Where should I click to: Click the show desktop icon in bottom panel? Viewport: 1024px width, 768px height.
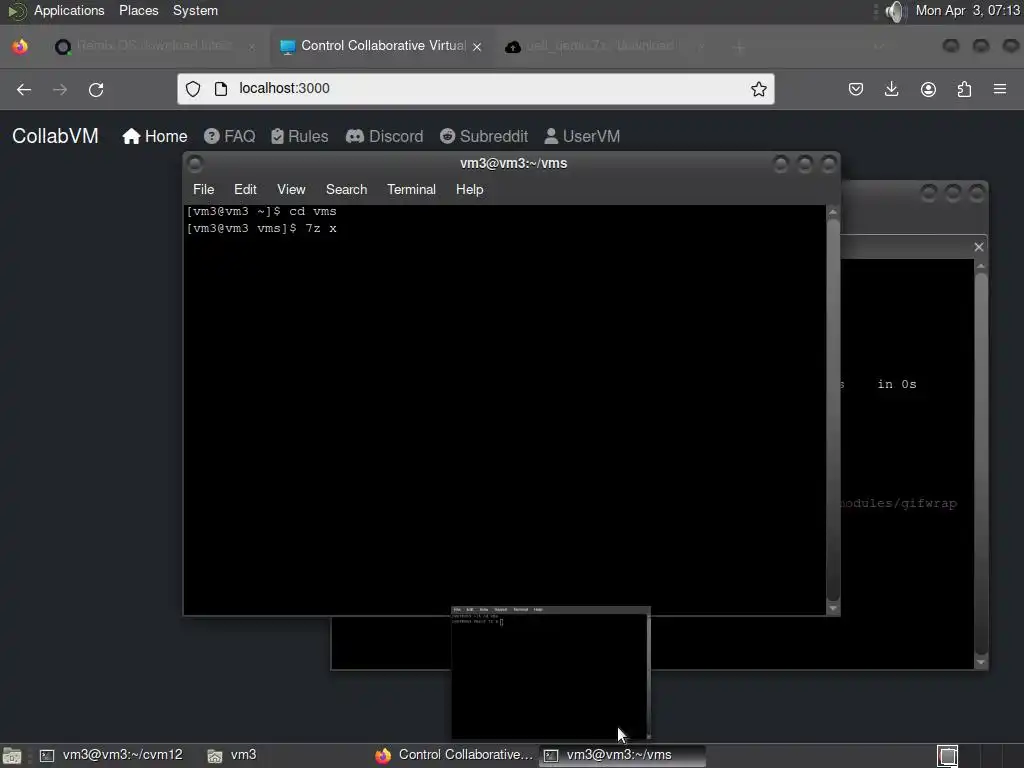[x=12, y=756]
